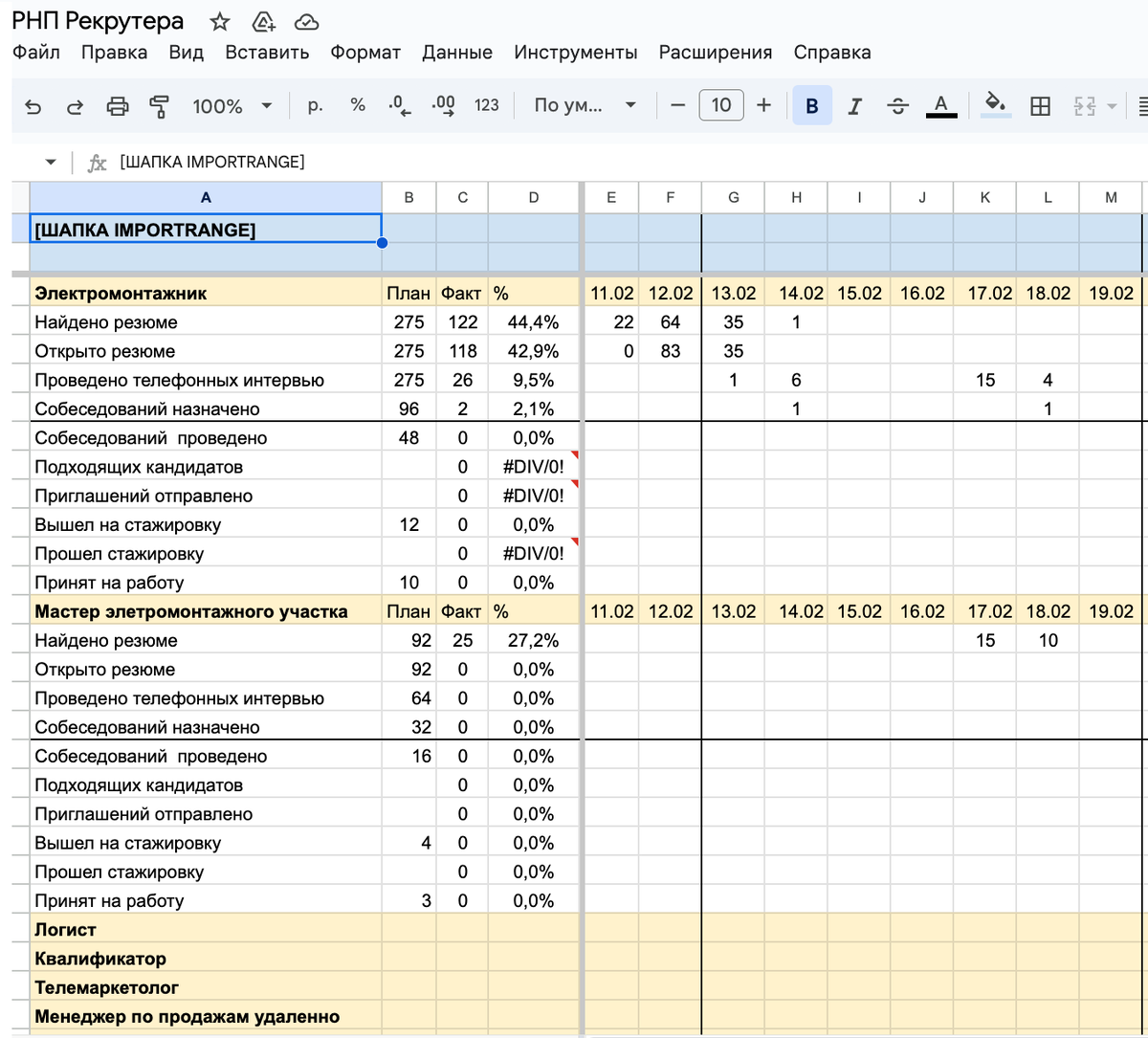
Task: Select column D header
Action: 534,197
